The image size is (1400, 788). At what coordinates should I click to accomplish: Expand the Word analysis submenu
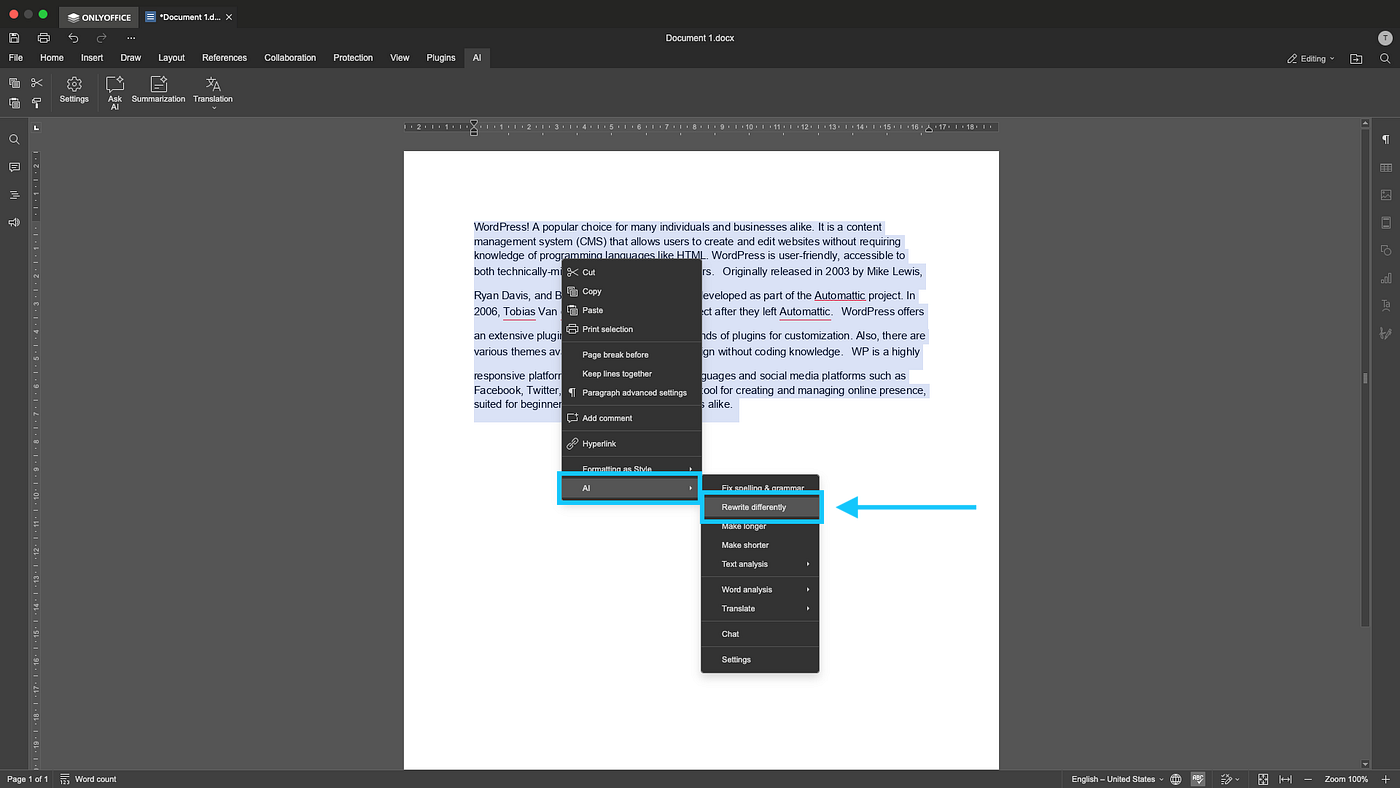tap(760, 590)
